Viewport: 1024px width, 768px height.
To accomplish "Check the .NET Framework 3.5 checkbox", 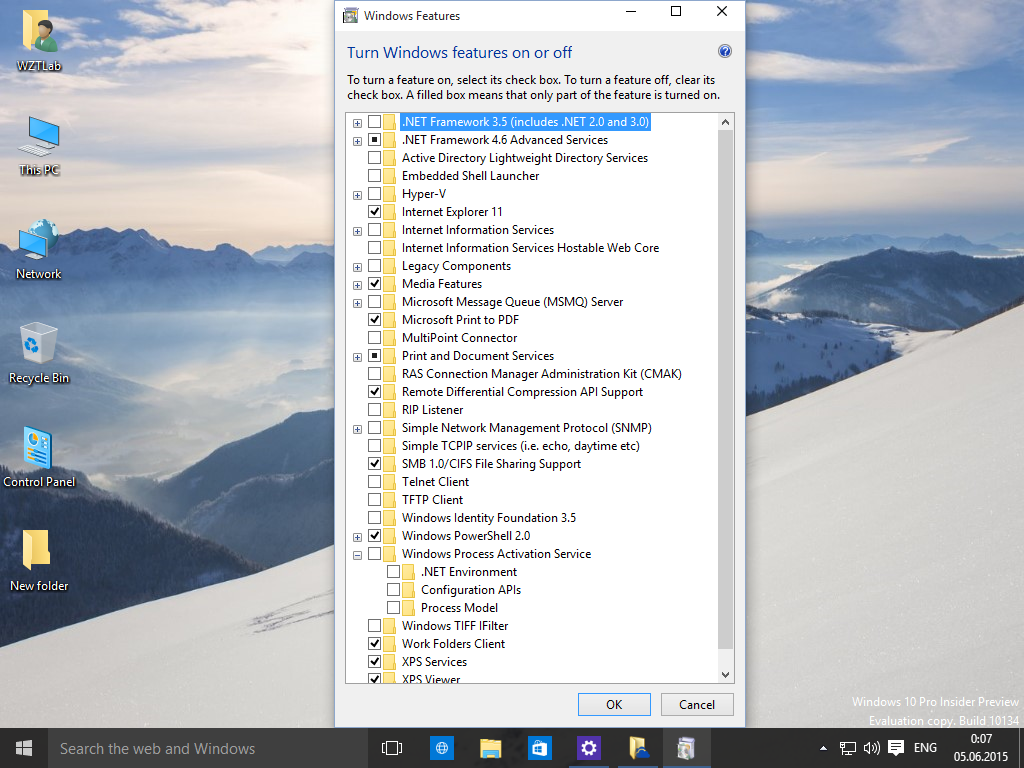I will click(374, 122).
